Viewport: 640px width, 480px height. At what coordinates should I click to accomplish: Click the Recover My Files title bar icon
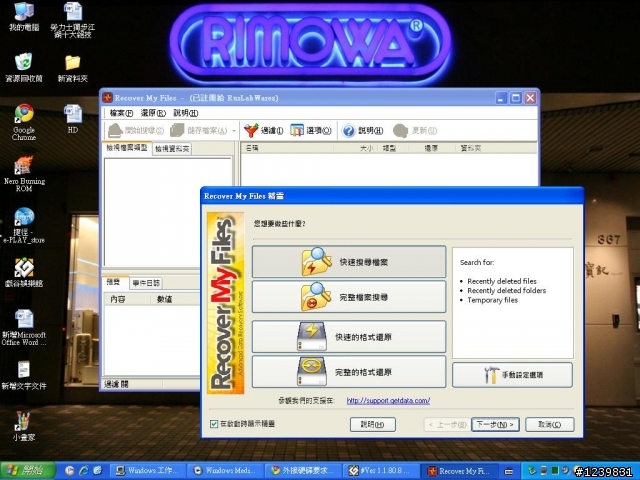(108, 98)
